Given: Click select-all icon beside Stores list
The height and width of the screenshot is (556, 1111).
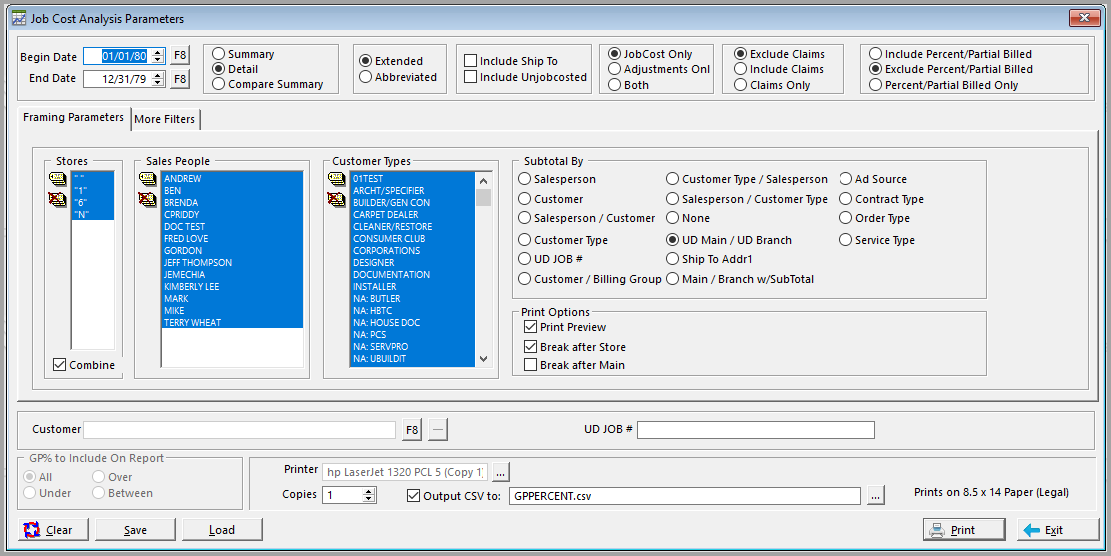Looking at the screenshot, I should 57,178.
